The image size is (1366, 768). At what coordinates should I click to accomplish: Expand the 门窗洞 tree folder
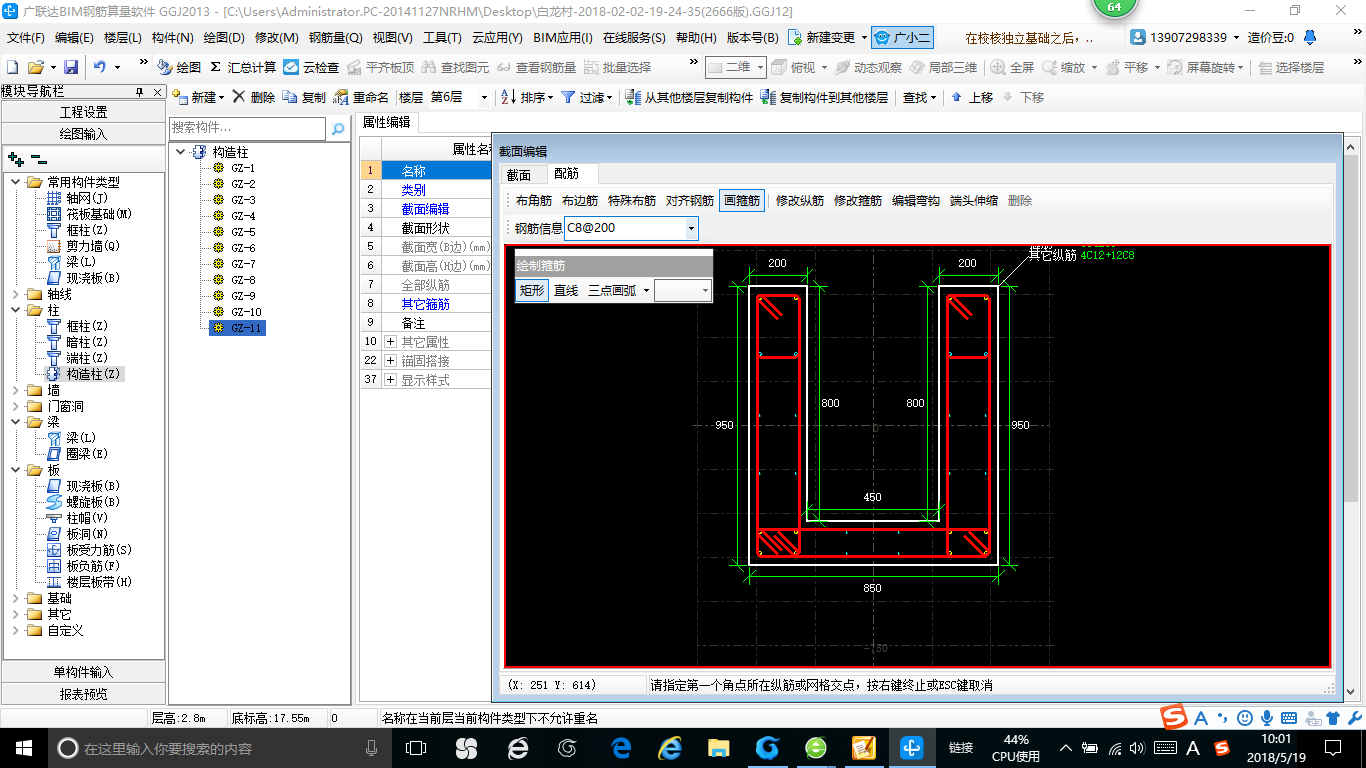[15, 406]
